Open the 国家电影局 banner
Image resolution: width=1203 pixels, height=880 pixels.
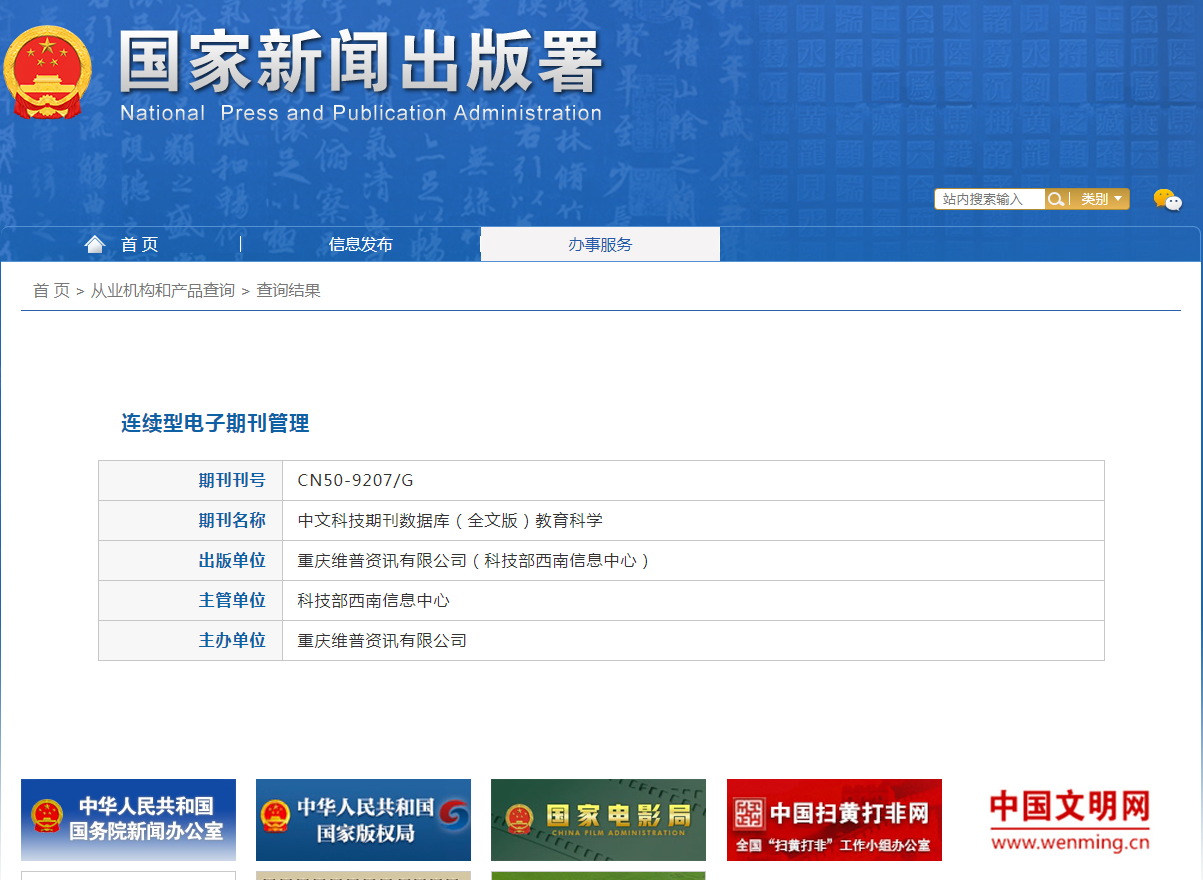click(x=598, y=820)
